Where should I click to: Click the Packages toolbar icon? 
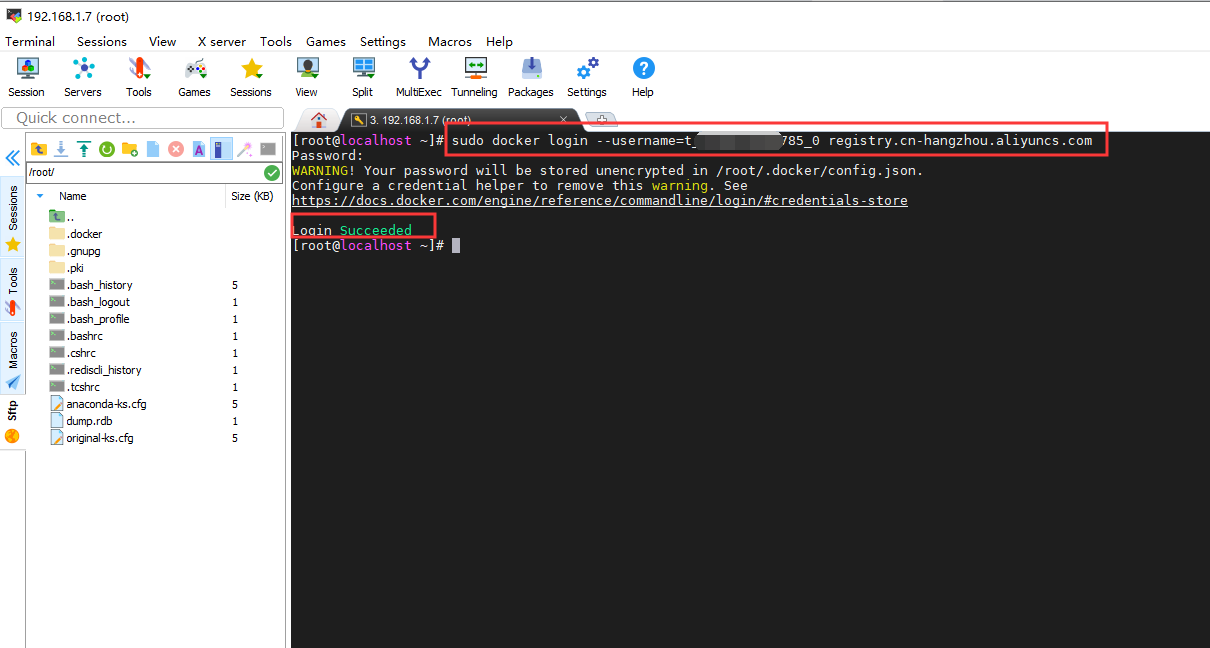point(531,77)
